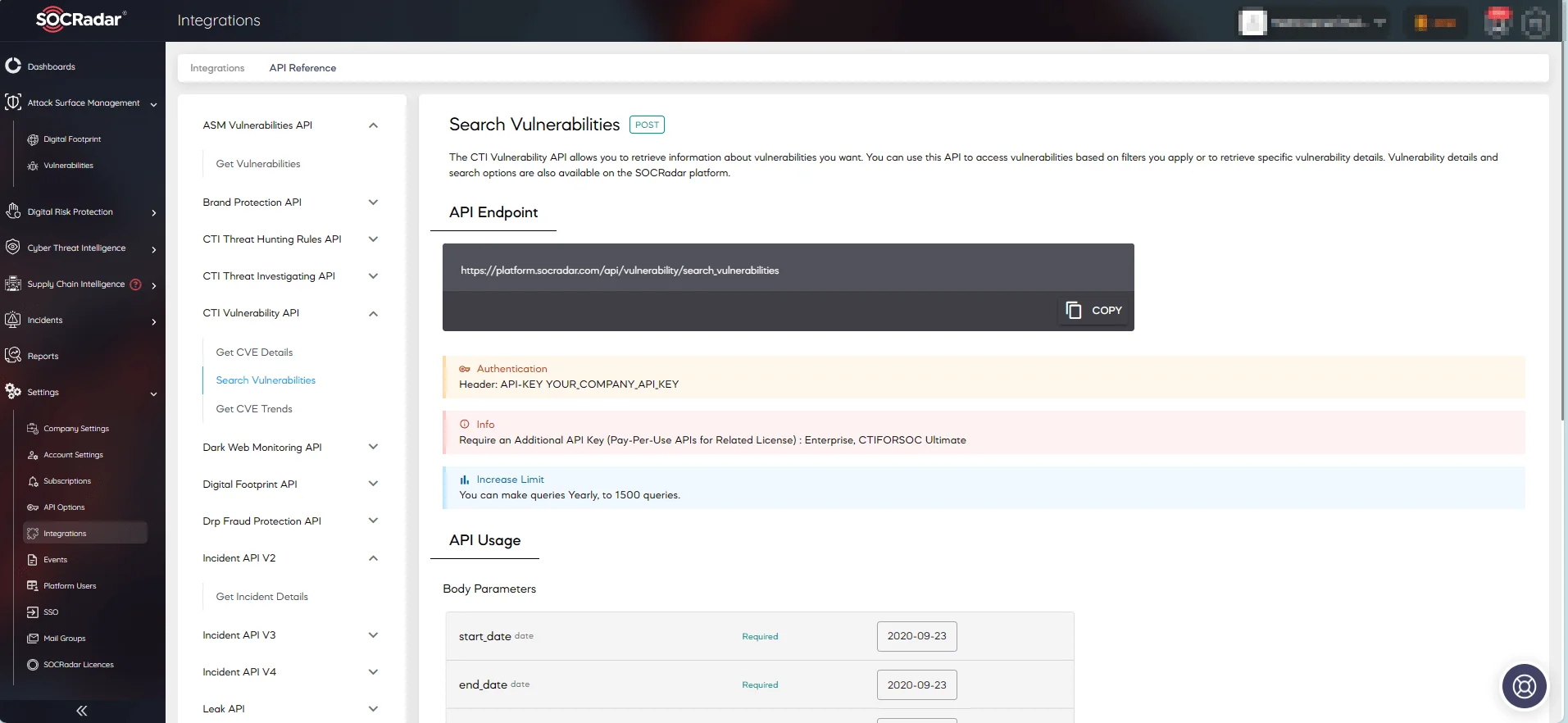Click the Platform Users icon

[33, 586]
